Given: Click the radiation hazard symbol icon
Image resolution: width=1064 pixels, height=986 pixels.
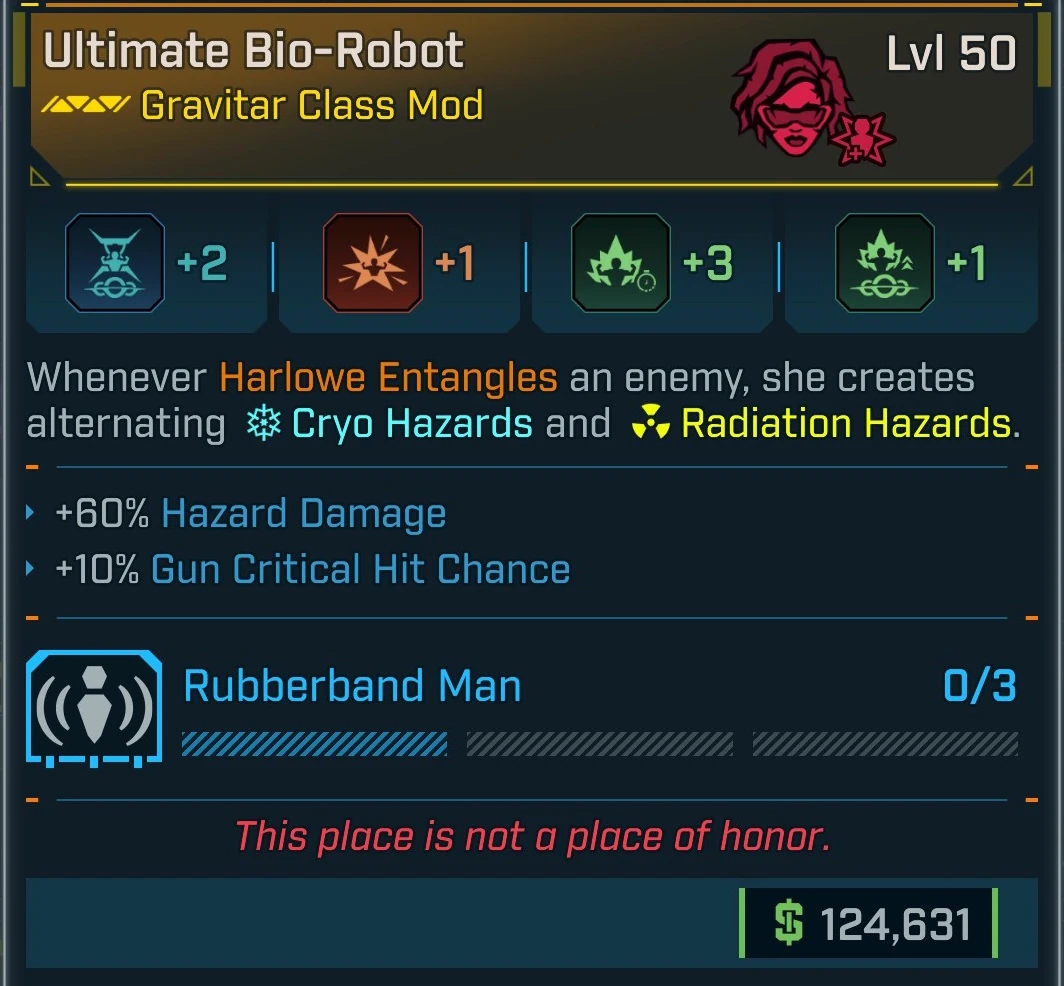Looking at the screenshot, I should (650, 423).
